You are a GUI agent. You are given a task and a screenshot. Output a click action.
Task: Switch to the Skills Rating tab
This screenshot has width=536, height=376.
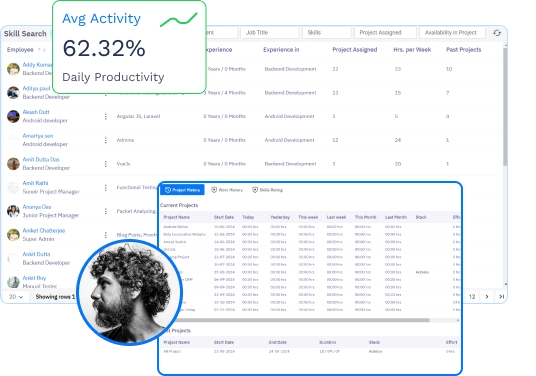pyautogui.click(x=267, y=190)
